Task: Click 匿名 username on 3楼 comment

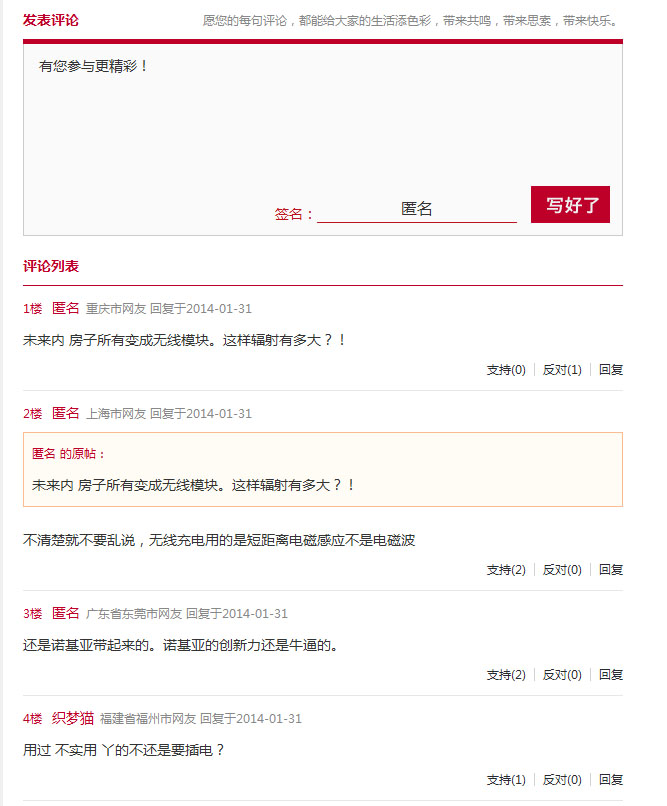Action: (x=65, y=613)
